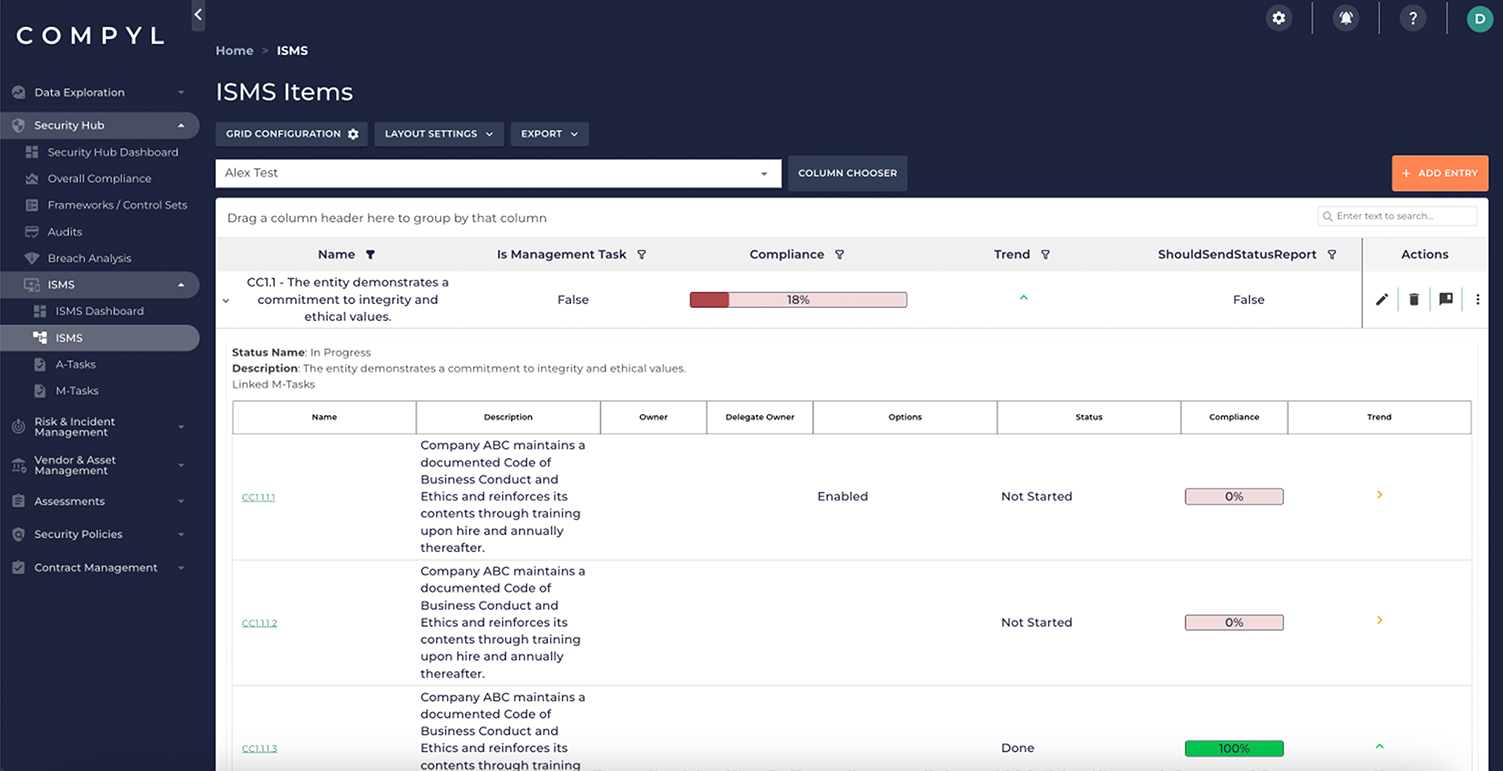Open help using the question mark icon
Viewport: 1503px width, 771px height.
pos(1413,17)
